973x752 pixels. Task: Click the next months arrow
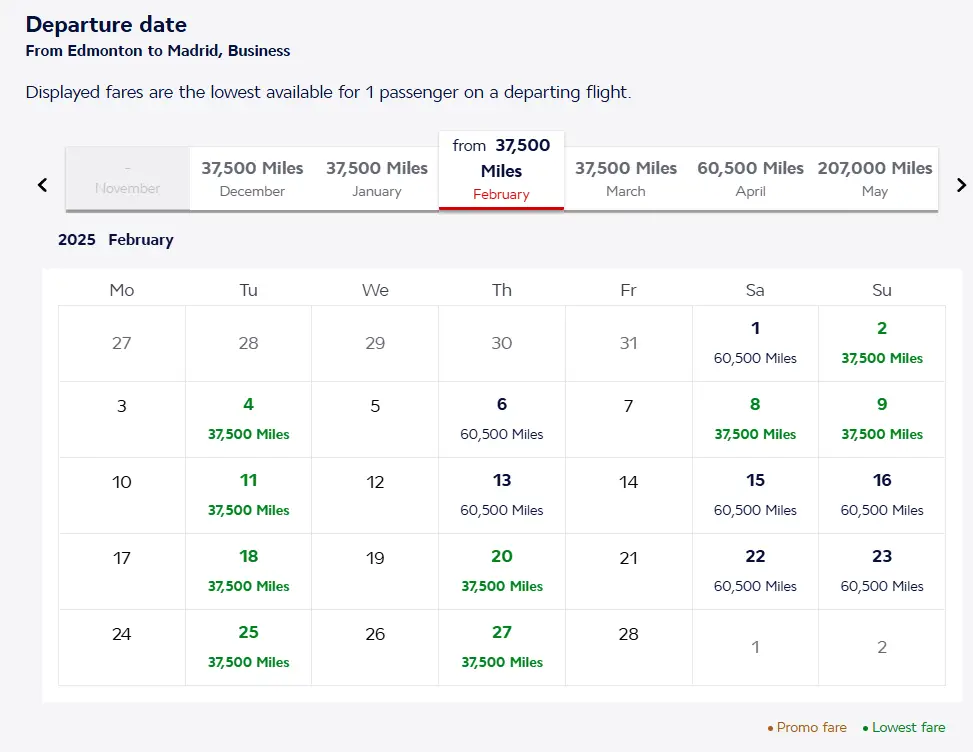coord(961,185)
